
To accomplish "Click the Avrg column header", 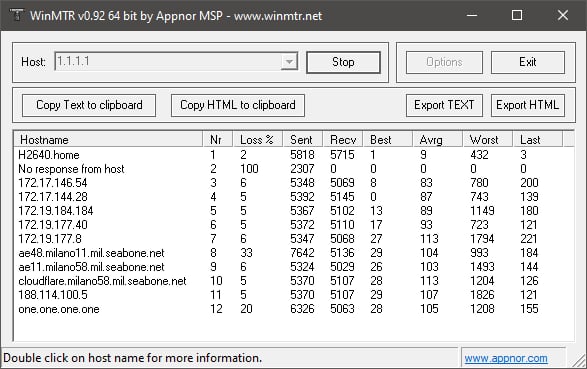I will (x=437, y=140).
